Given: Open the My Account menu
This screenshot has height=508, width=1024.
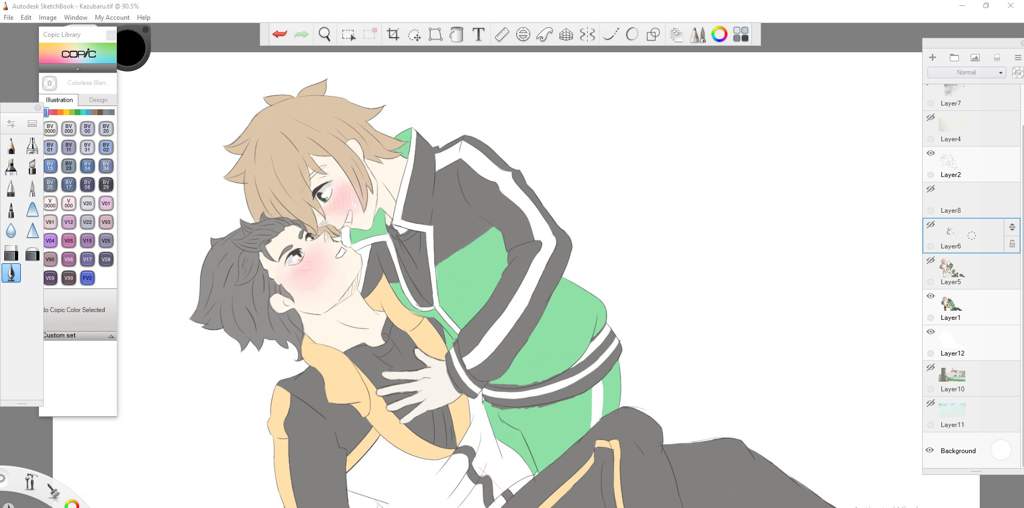Looking at the screenshot, I should point(112,18).
